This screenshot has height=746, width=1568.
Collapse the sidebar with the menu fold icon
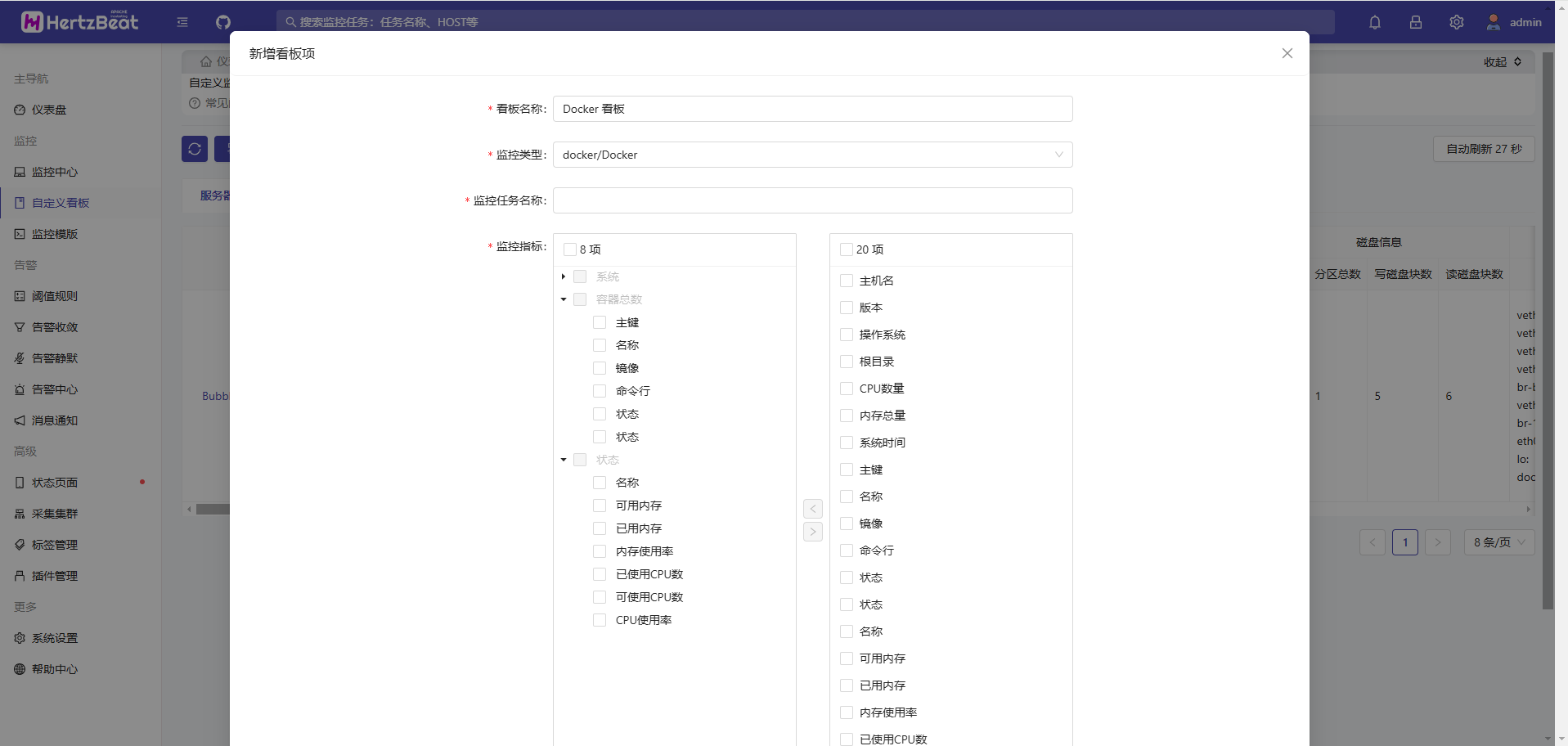[x=182, y=22]
